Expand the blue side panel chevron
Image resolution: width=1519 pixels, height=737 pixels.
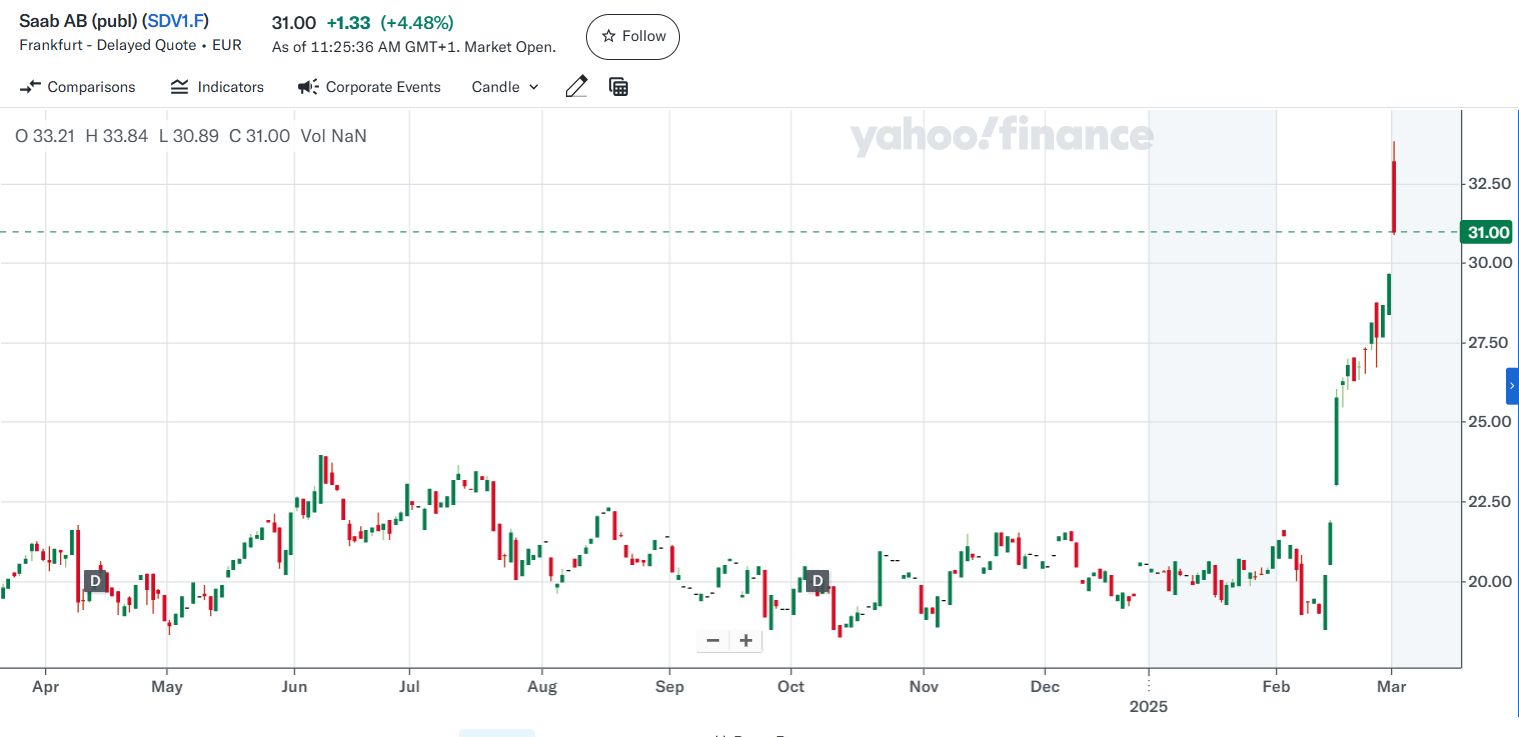click(1512, 385)
